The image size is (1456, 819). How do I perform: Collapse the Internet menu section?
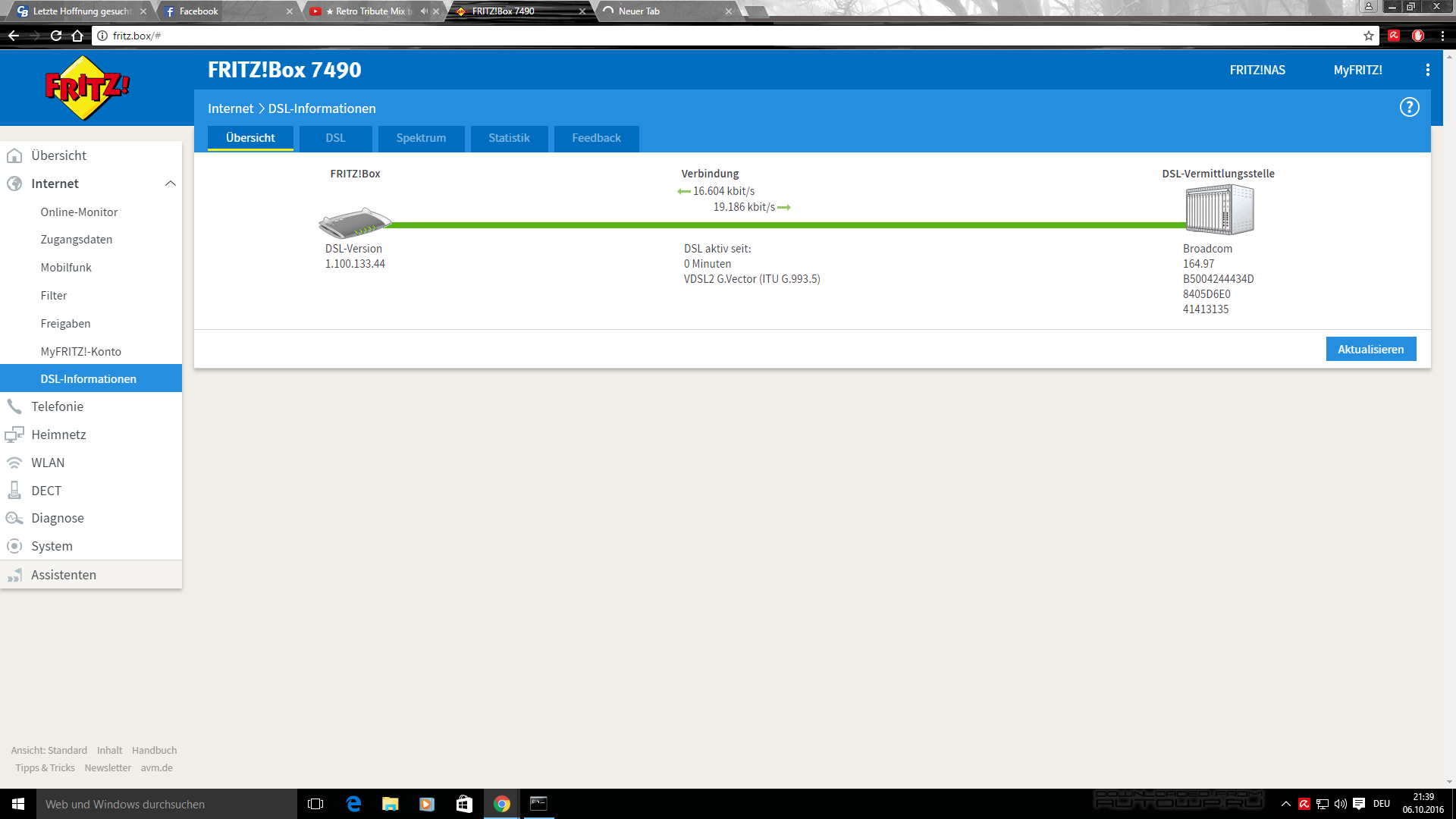tap(170, 184)
